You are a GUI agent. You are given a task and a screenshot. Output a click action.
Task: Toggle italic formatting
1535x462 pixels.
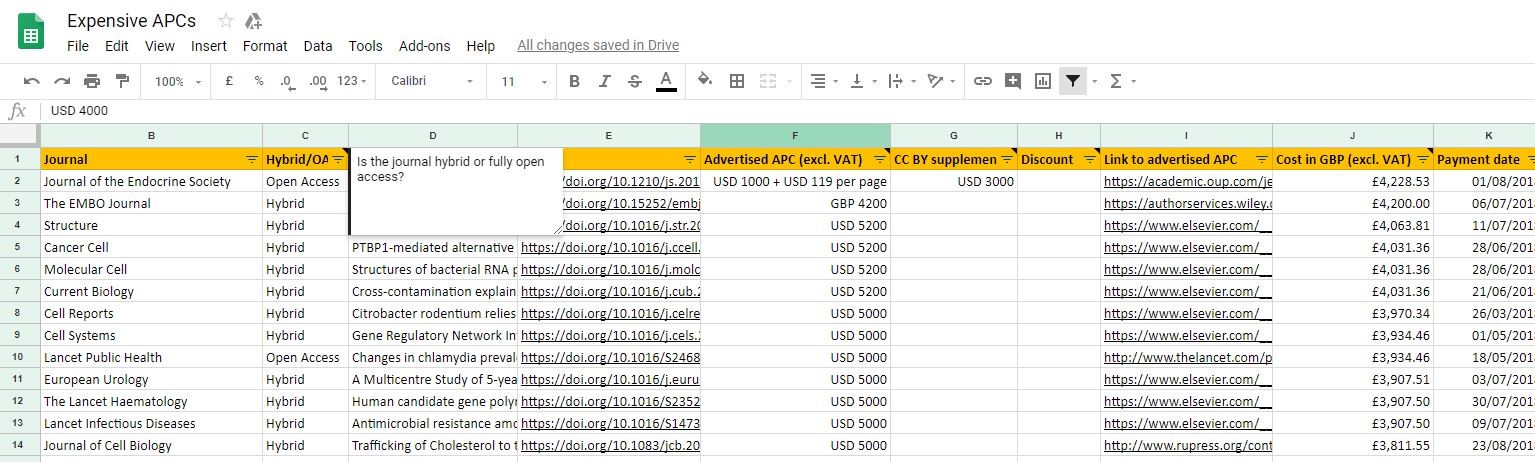tap(604, 81)
